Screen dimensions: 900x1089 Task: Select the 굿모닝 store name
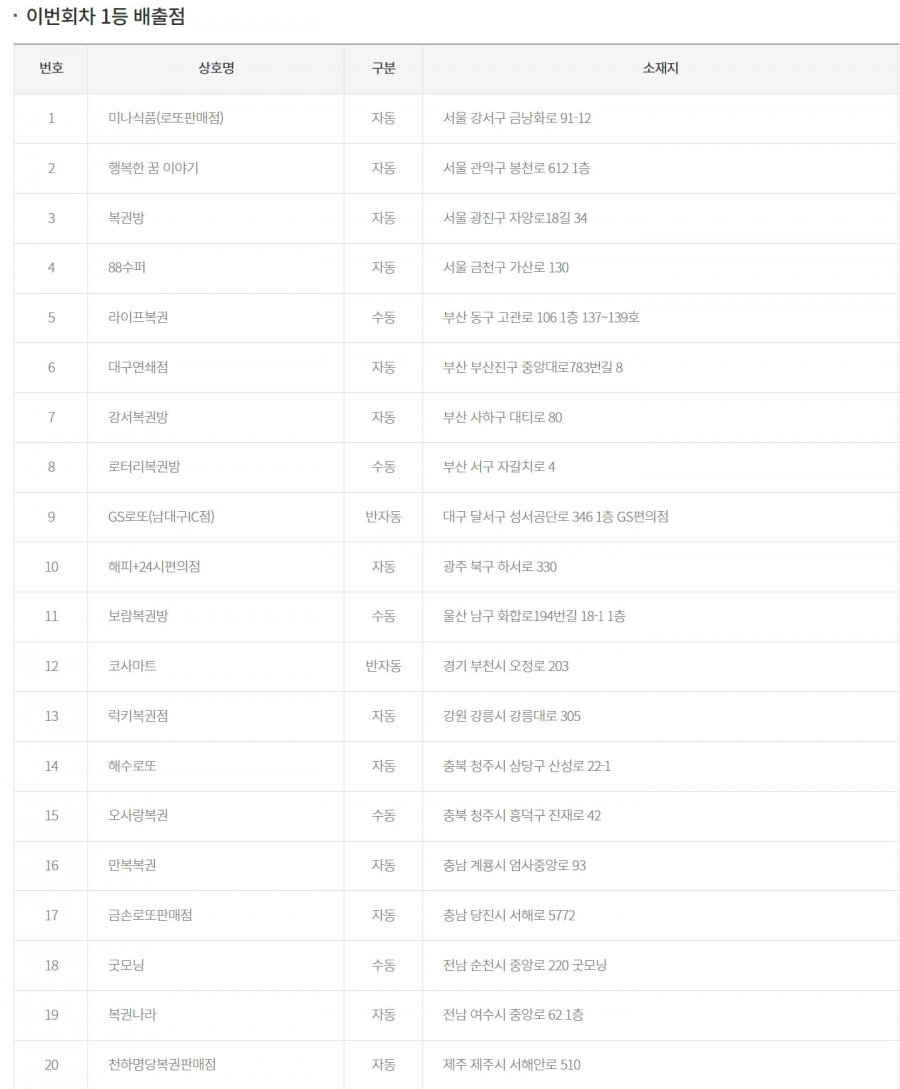[126, 965]
